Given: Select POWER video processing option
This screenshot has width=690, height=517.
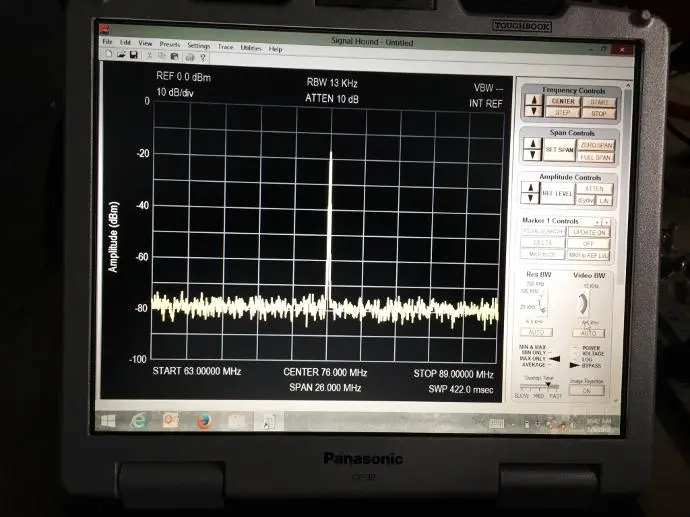Looking at the screenshot, I should tap(590, 348).
